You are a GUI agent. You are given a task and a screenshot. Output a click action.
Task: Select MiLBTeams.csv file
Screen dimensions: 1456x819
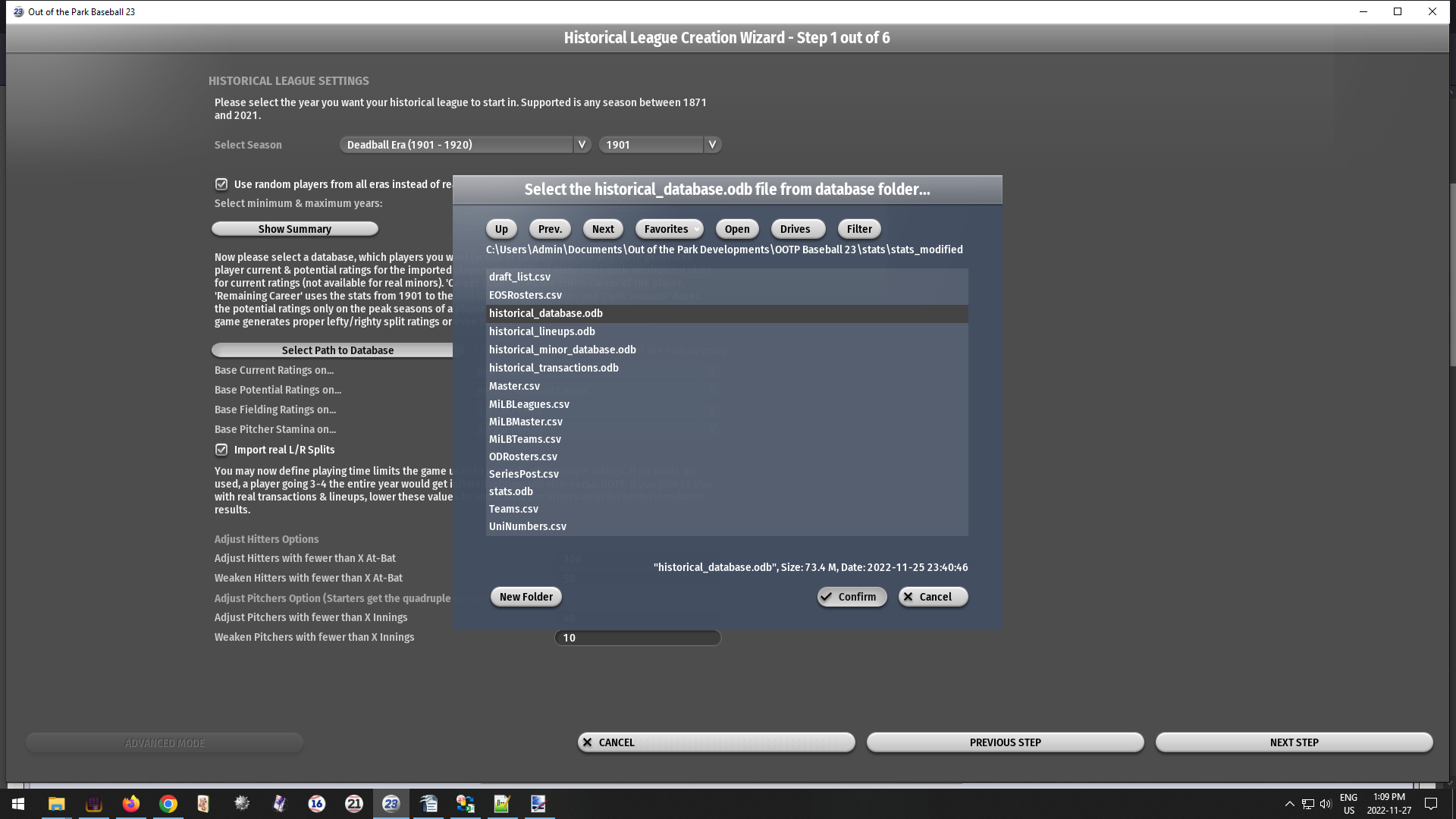pyautogui.click(x=726, y=439)
